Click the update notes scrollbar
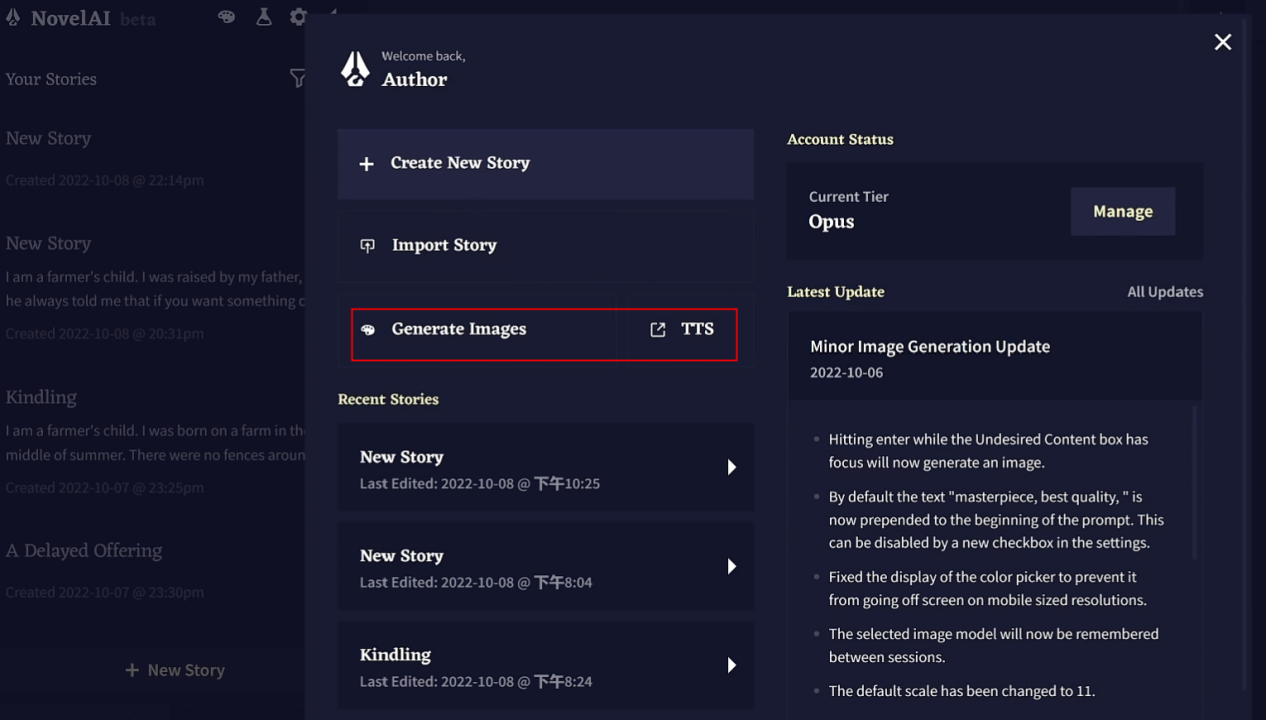 [1193, 482]
